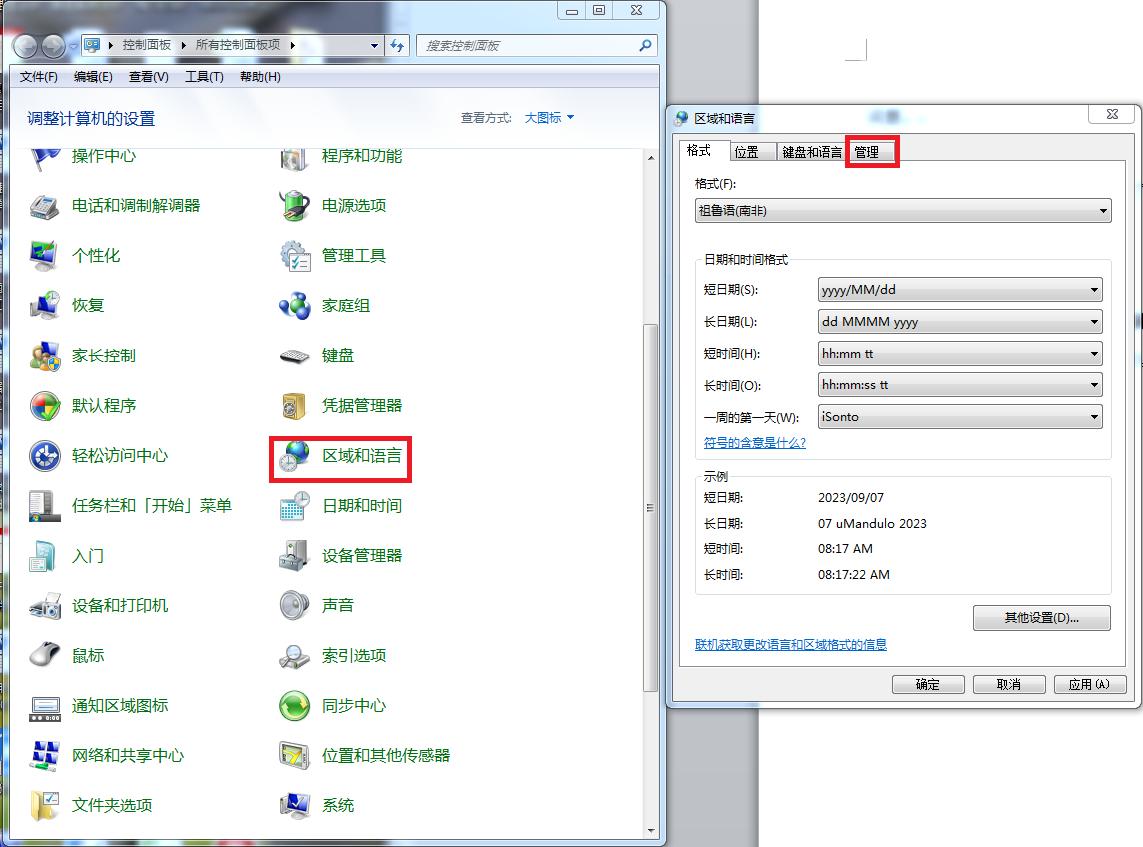The image size is (1143, 847).
Task: Click the vertical scrollbar thumb in Control Panel
Action: [x=650, y=508]
